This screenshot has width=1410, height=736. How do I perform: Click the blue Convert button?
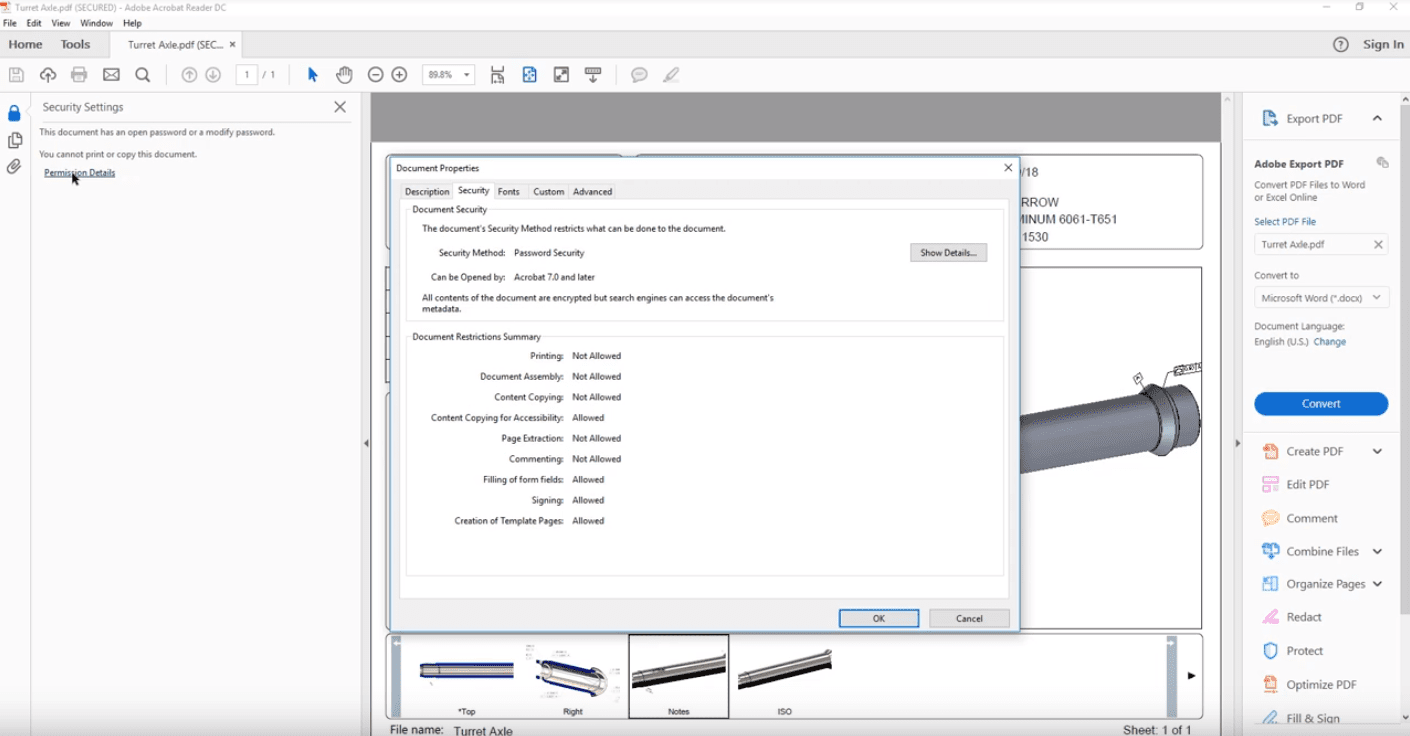[x=1321, y=404]
